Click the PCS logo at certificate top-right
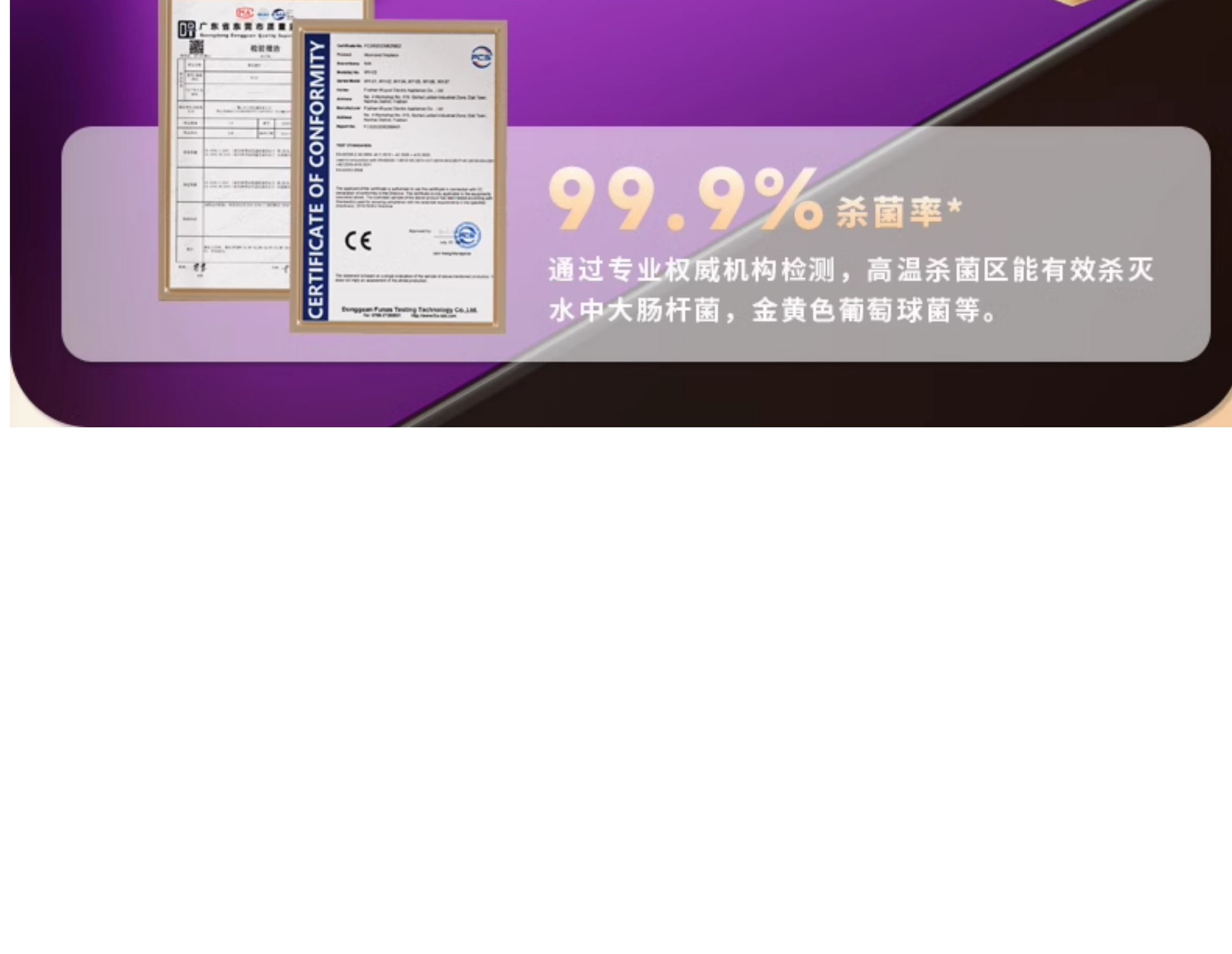The height and width of the screenshot is (954, 1232). pos(481,58)
